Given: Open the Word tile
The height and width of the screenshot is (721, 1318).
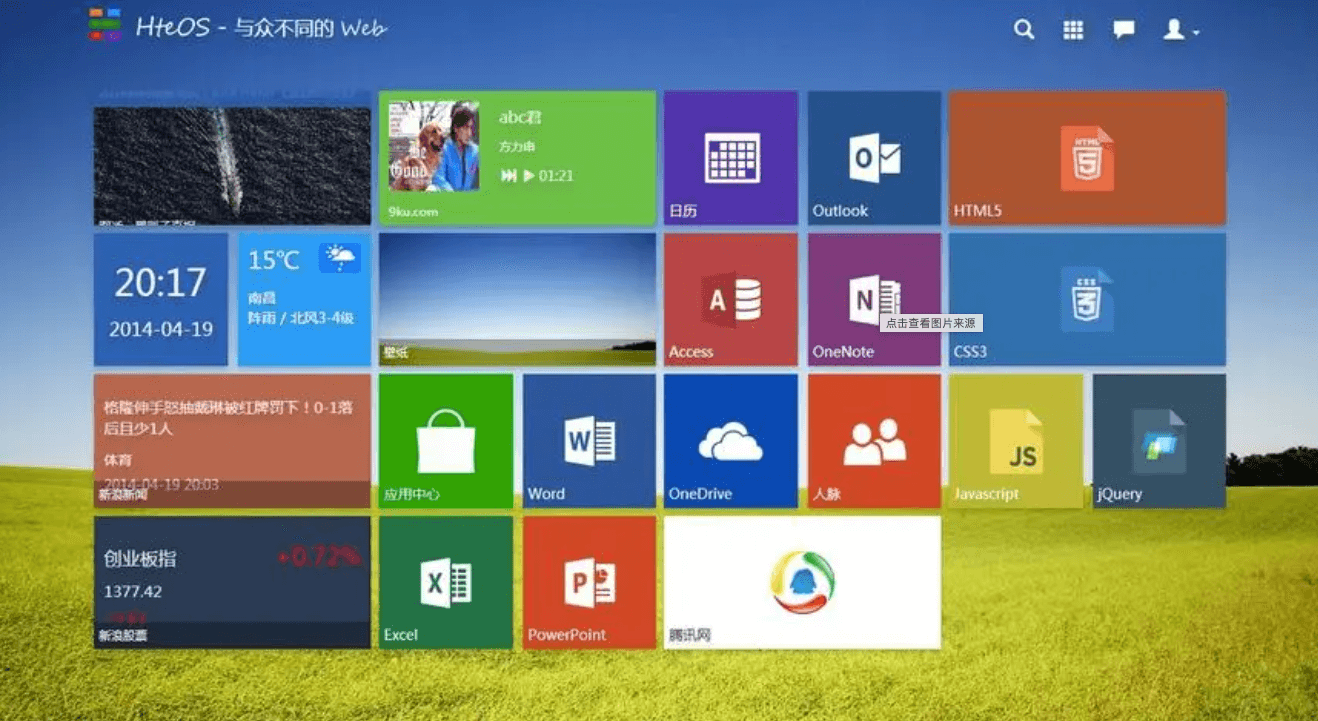Looking at the screenshot, I should (589, 441).
